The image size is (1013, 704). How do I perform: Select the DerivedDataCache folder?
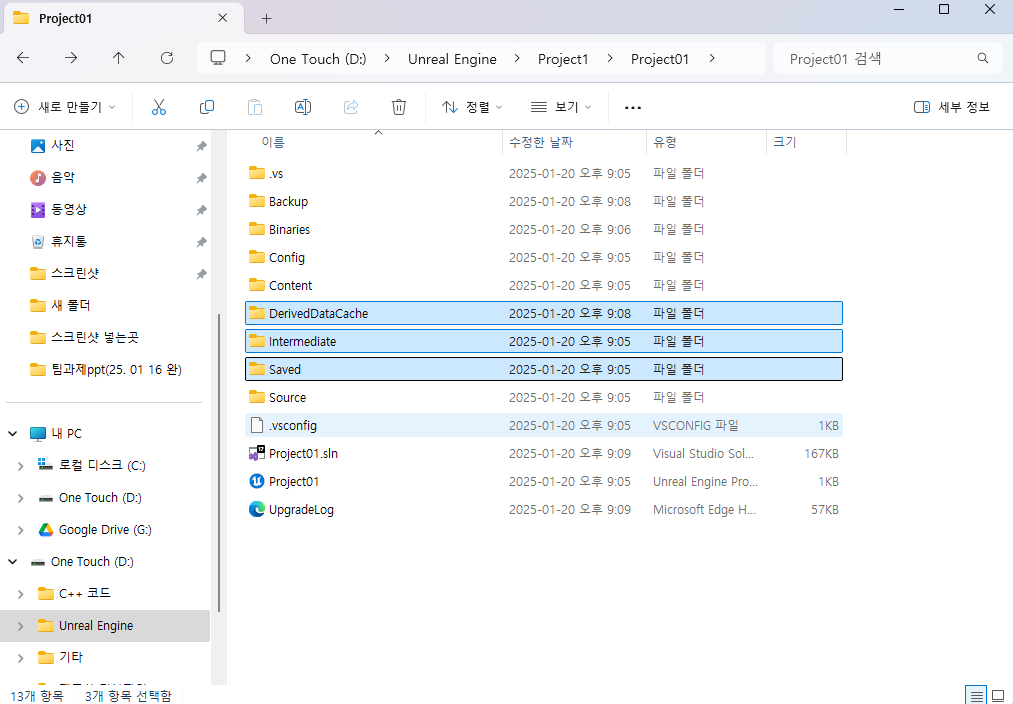tap(544, 313)
